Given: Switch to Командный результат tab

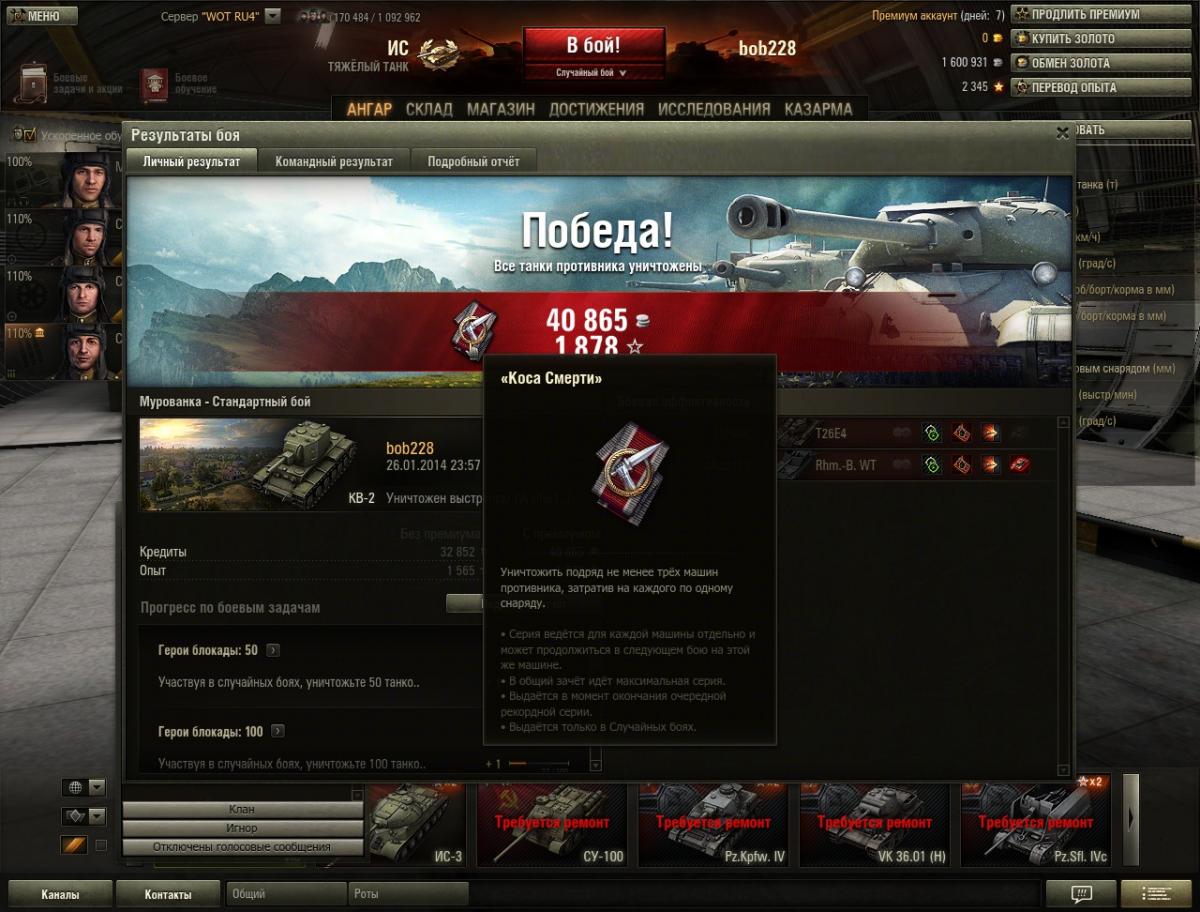Looking at the screenshot, I should pos(334,161).
